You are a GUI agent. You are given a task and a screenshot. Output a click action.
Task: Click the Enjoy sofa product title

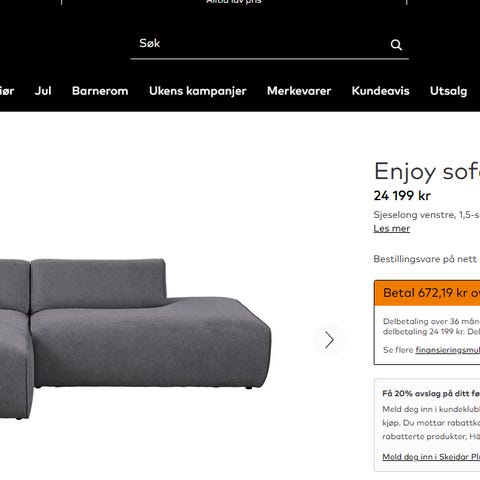click(427, 172)
